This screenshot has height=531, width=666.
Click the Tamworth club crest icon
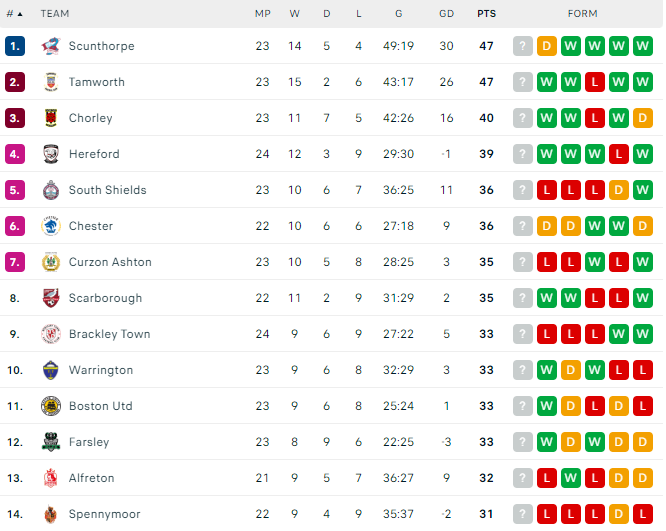[51, 82]
